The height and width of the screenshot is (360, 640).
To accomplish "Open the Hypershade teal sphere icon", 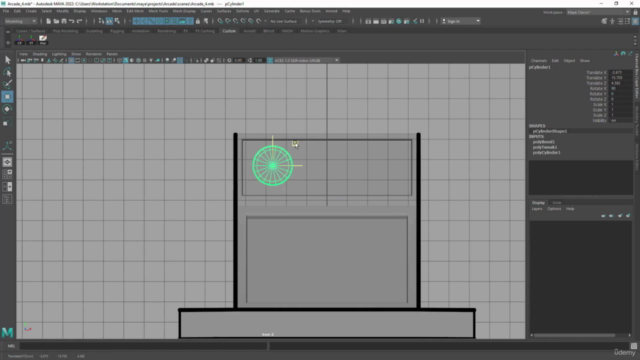I will tap(399, 21).
